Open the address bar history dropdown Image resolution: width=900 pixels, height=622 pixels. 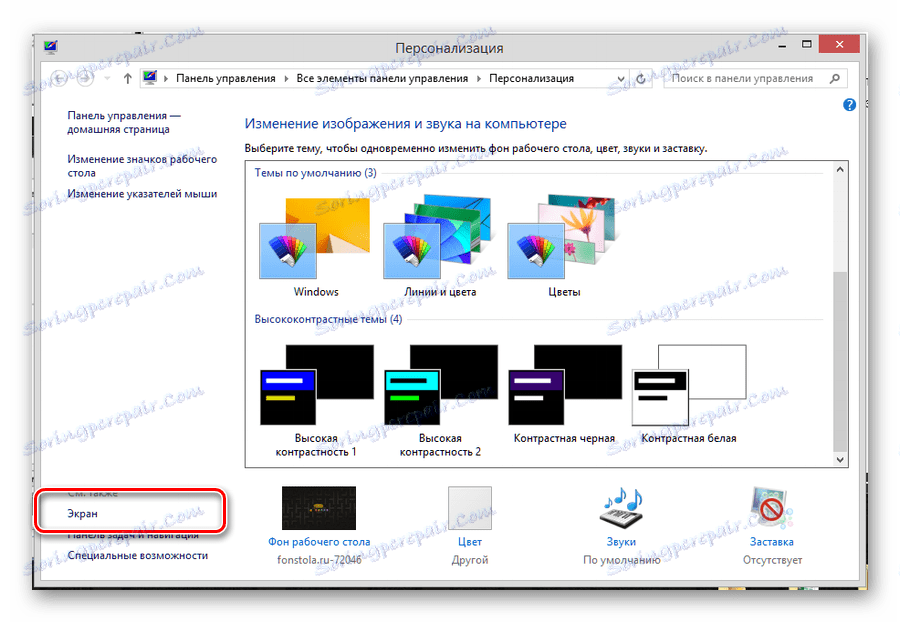coord(620,79)
